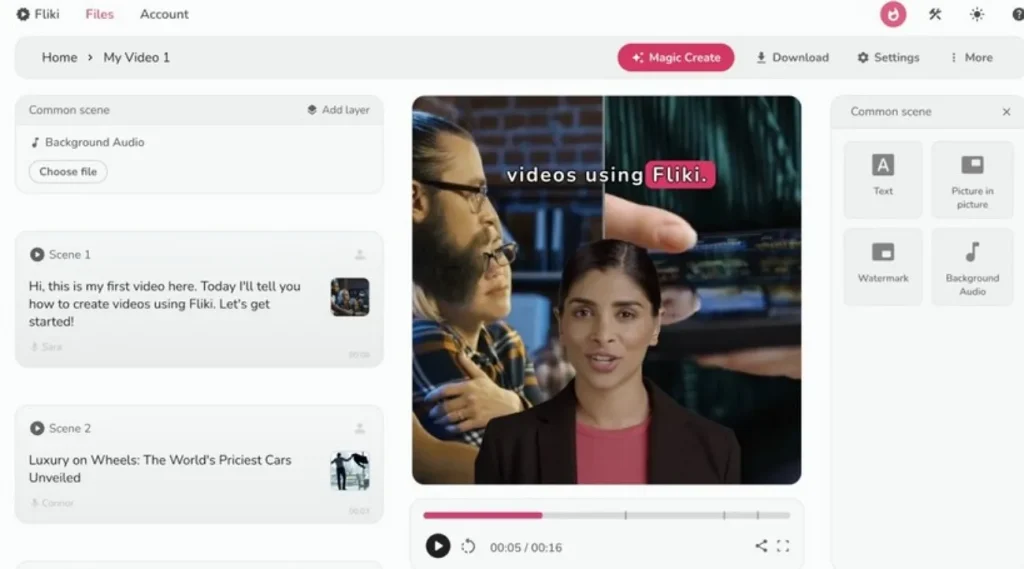This screenshot has width=1024, height=569.
Task: Click the Fliki logo in the header
Action: [x=38, y=14]
